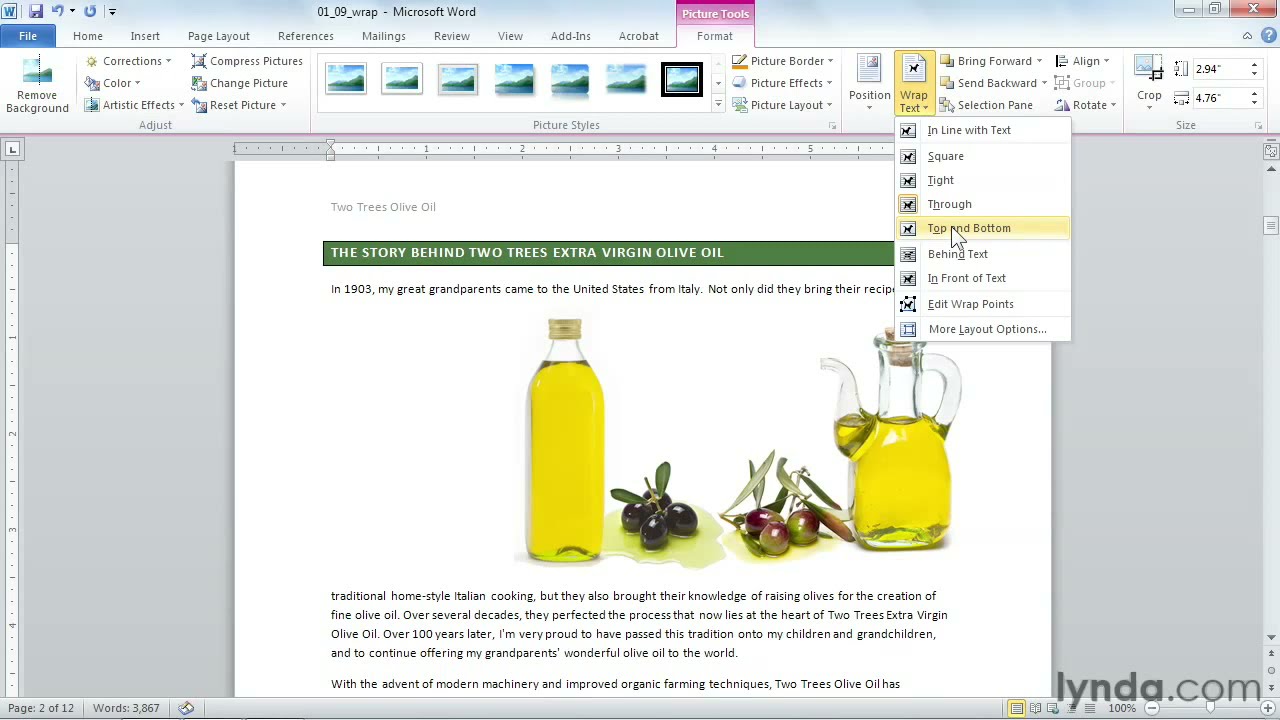
Task: Click the olive oil picture
Action: click(x=740, y=442)
